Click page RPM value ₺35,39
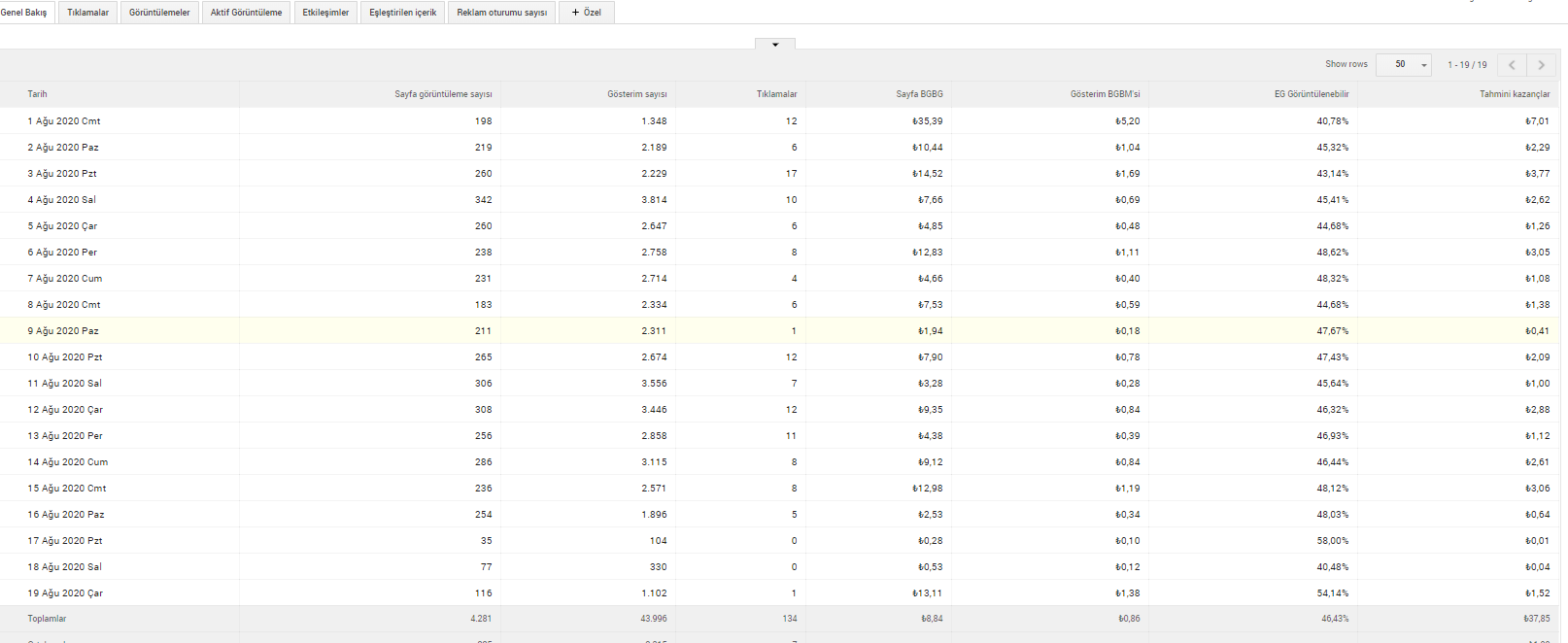Image resolution: width=1568 pixels, height=643 pixels. (x=928, y=121)
